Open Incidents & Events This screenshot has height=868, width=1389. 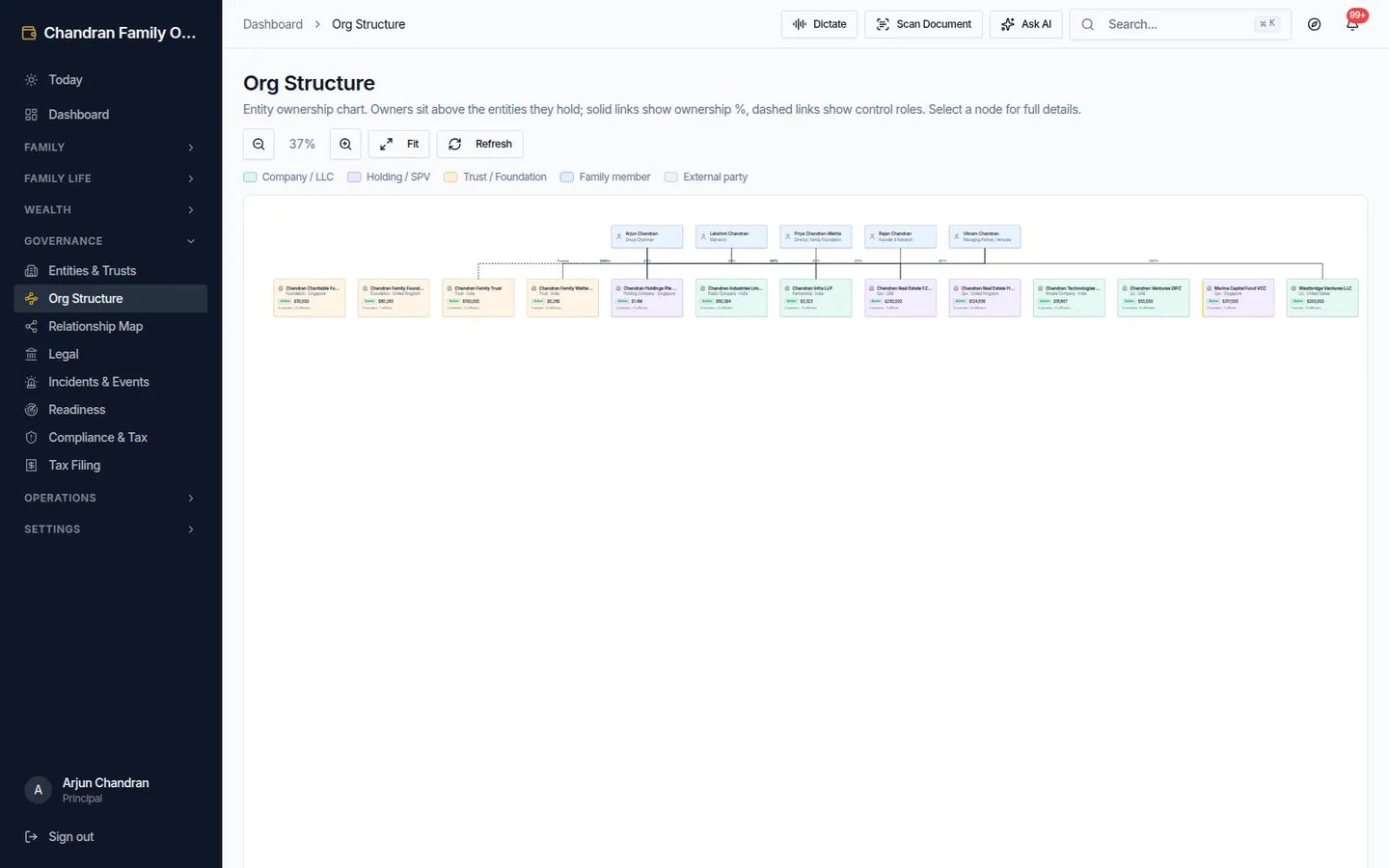click(111, 382)
